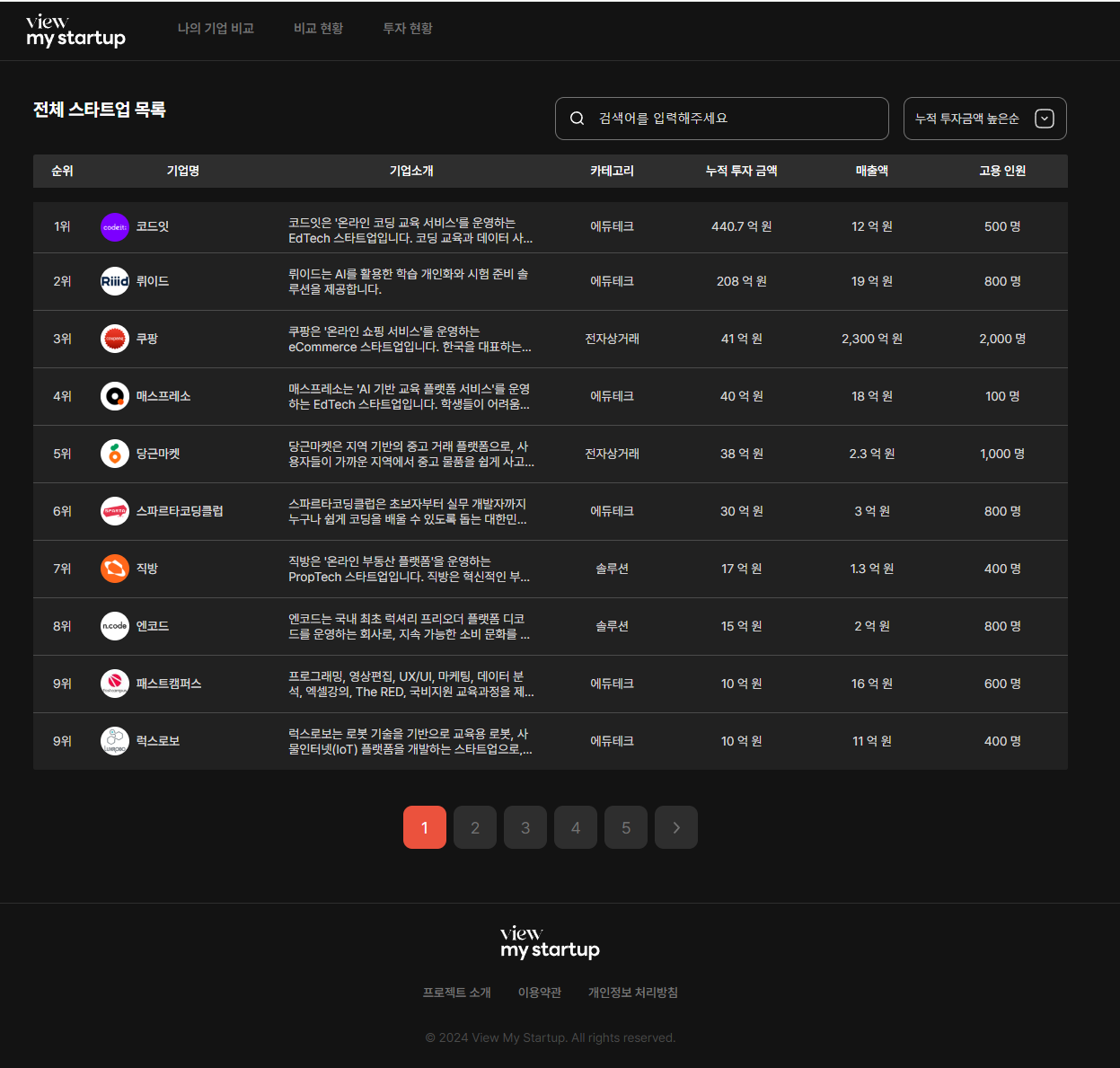Click the 엔코드 n.code logo
This screenshot has height=1068, width=1120.
(x=115, y=626)
